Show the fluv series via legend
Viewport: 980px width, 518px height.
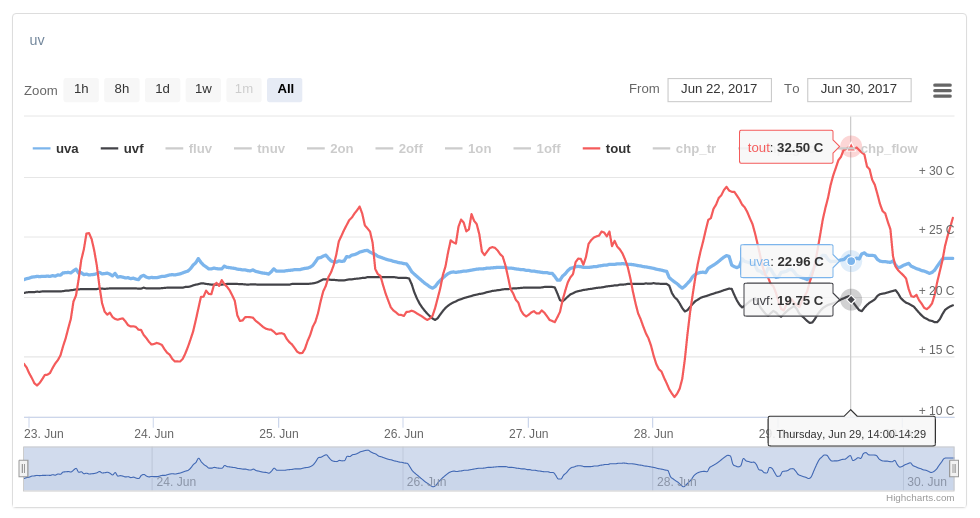[189, 149]
